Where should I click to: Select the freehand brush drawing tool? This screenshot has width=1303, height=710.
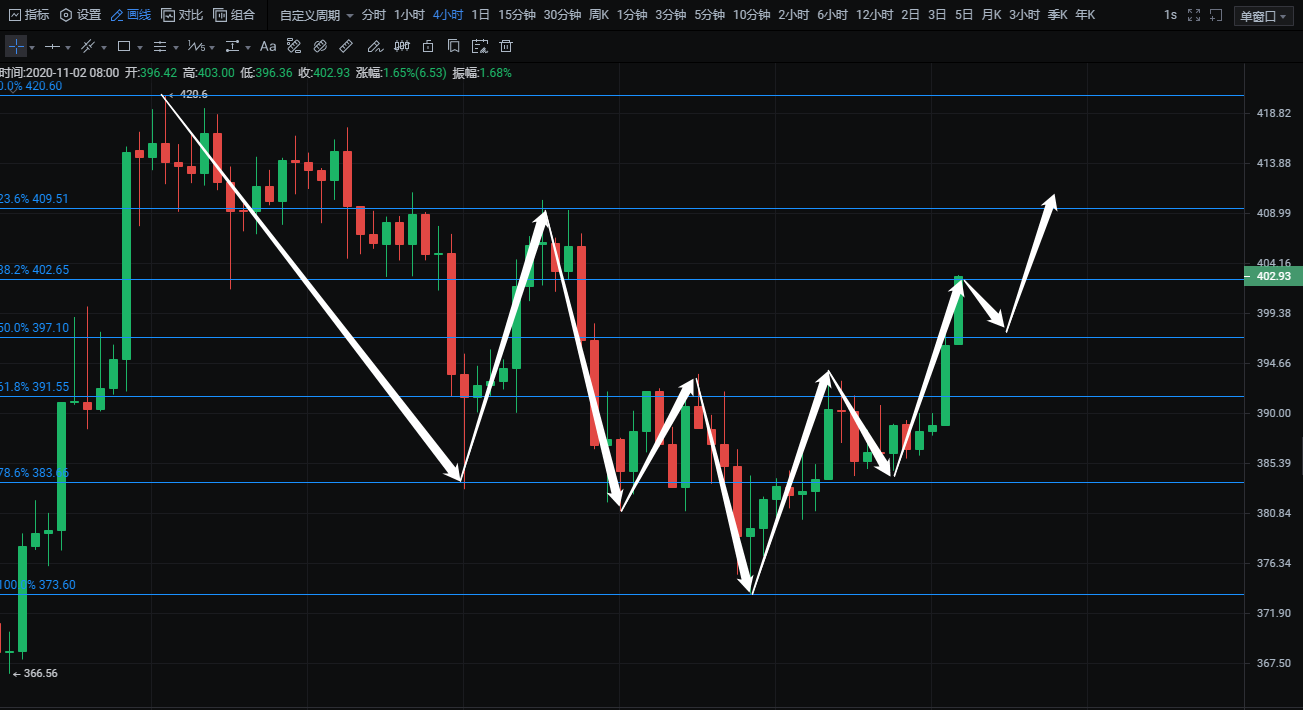click(374, 47)
